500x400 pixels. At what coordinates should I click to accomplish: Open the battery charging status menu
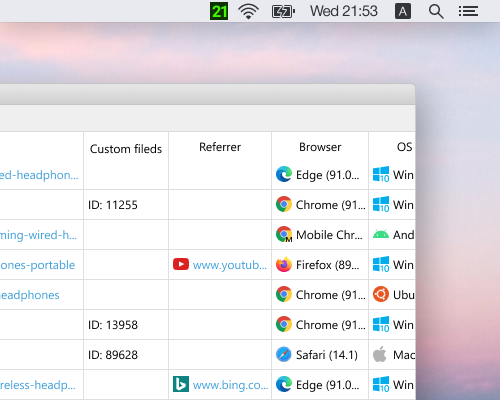tap(283, 12)
